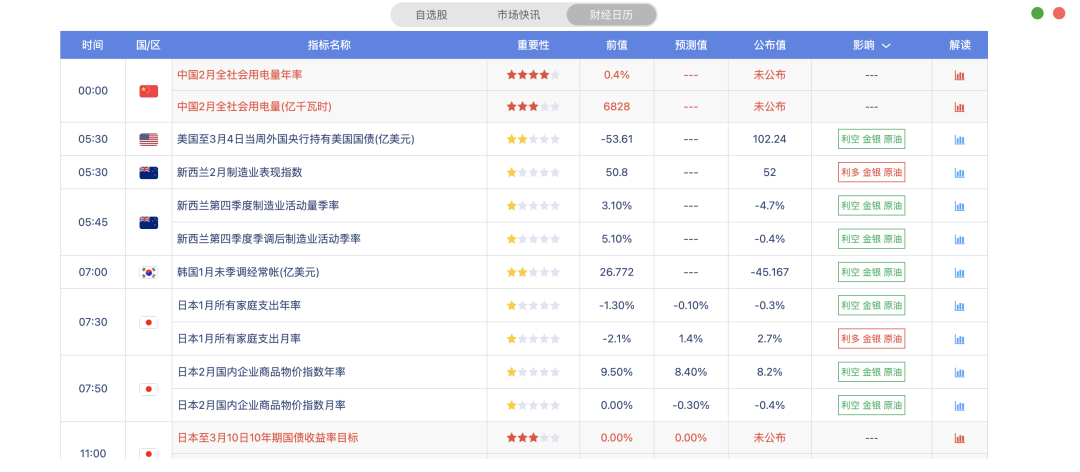Image resolution: width=1080 pixels, height=472 pixels.
Task: Click the Japan flag at 07:50
Action: click(x=149, y=389)
